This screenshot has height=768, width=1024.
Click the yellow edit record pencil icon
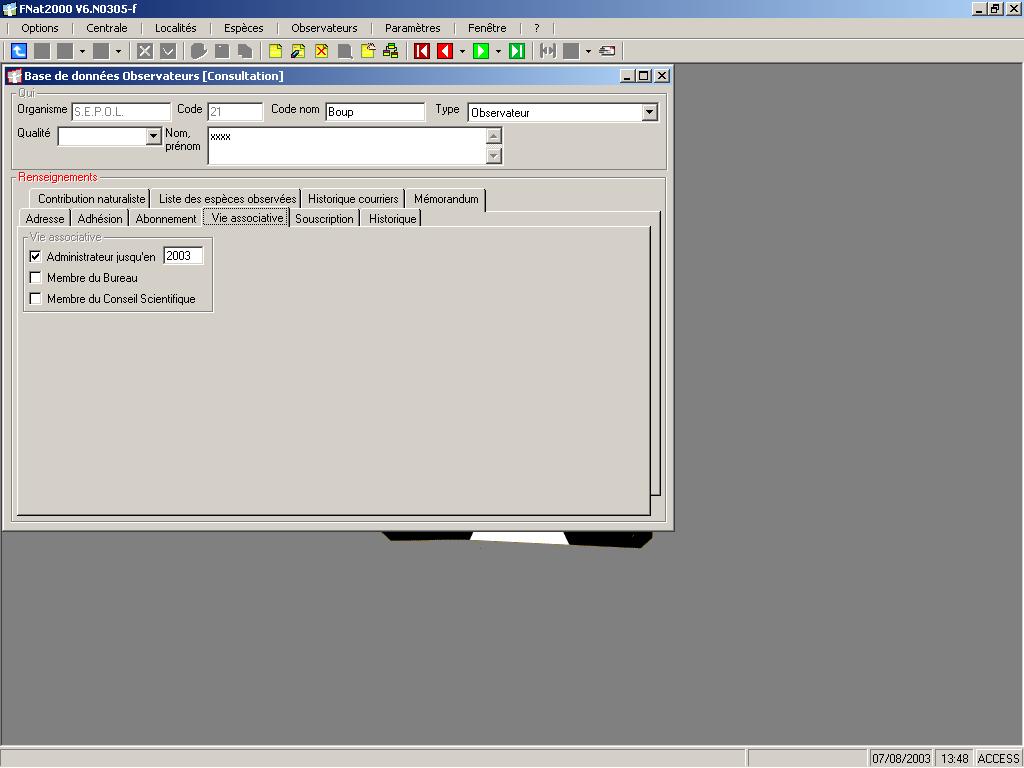[x=298, y=51]
